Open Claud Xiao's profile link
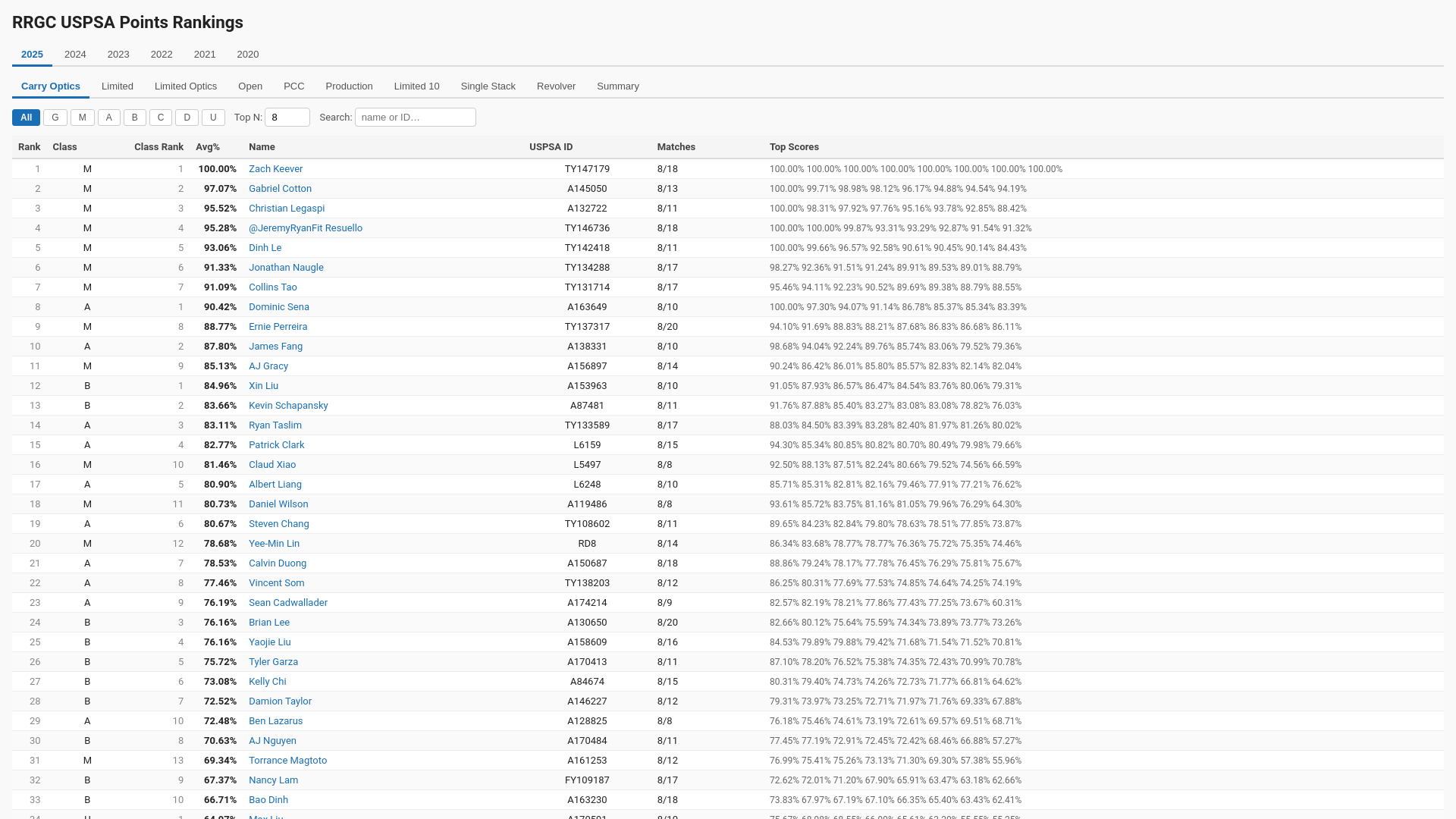 tap(272, 465)
